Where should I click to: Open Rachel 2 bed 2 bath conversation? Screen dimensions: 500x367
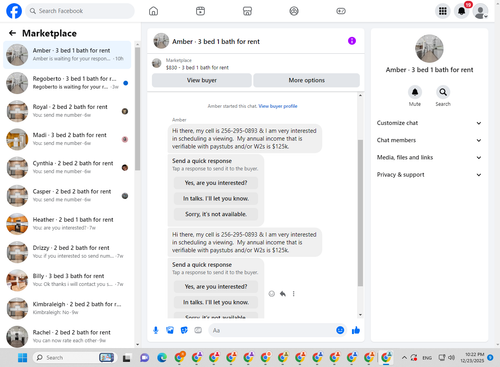click(67, 337)
